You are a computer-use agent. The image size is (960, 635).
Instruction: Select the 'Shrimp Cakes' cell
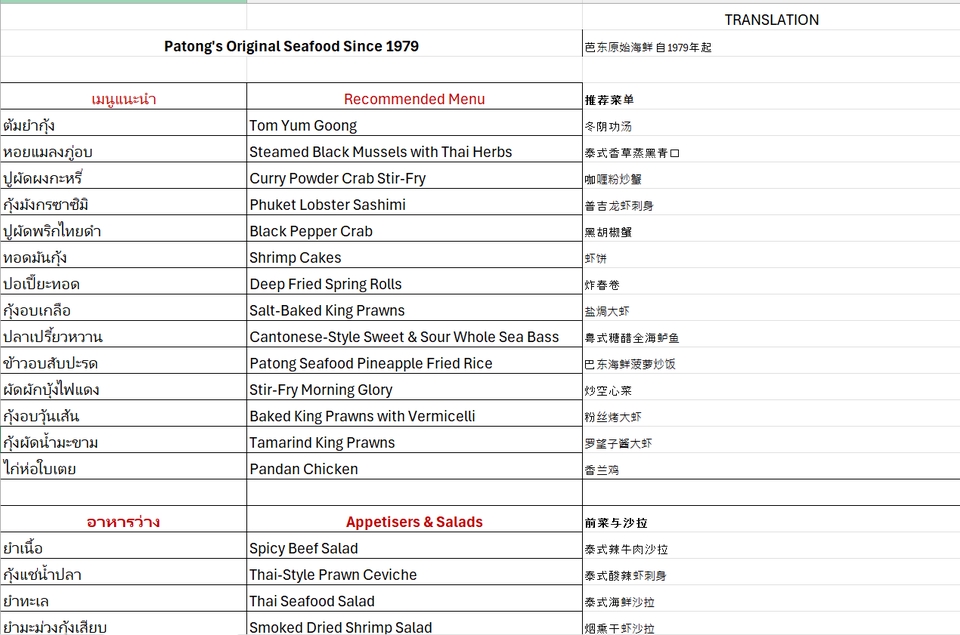pyautogui.click(x=294, y=257)
